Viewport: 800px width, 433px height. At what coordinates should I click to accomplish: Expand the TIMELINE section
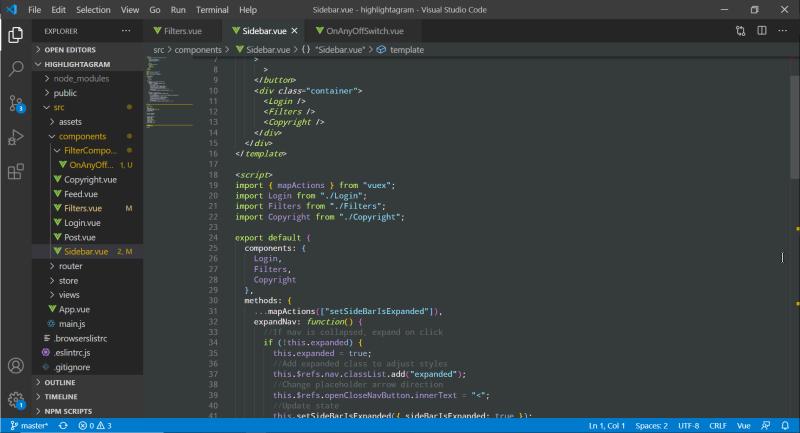point(61,396)
